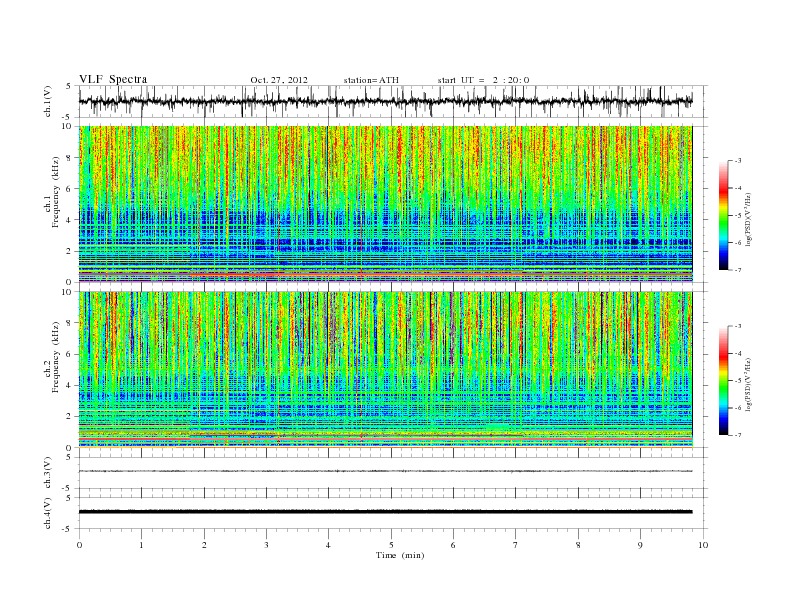Click the thick ch.4 voltage trace
The height and width of the screenshot is (612, 792).
coord(385,512)
